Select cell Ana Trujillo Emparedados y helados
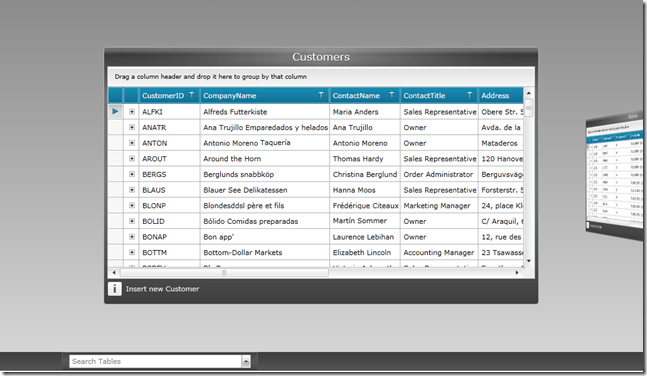 pos(265,128)
